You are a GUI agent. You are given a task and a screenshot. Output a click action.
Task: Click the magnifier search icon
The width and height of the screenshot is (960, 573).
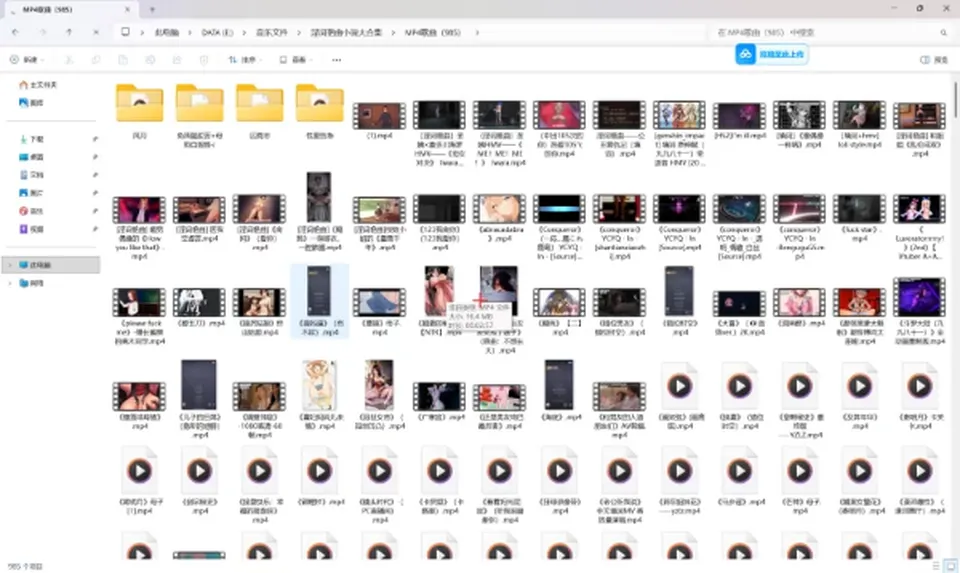click(x=943, y=32)
